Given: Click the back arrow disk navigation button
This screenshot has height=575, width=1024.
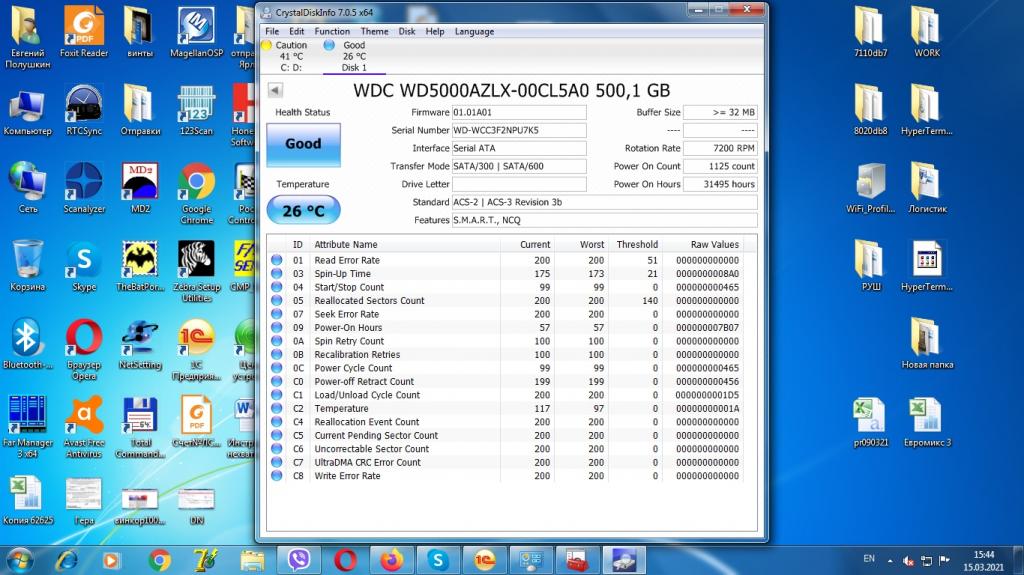Looking at the screenshot, I should [276, 90].
